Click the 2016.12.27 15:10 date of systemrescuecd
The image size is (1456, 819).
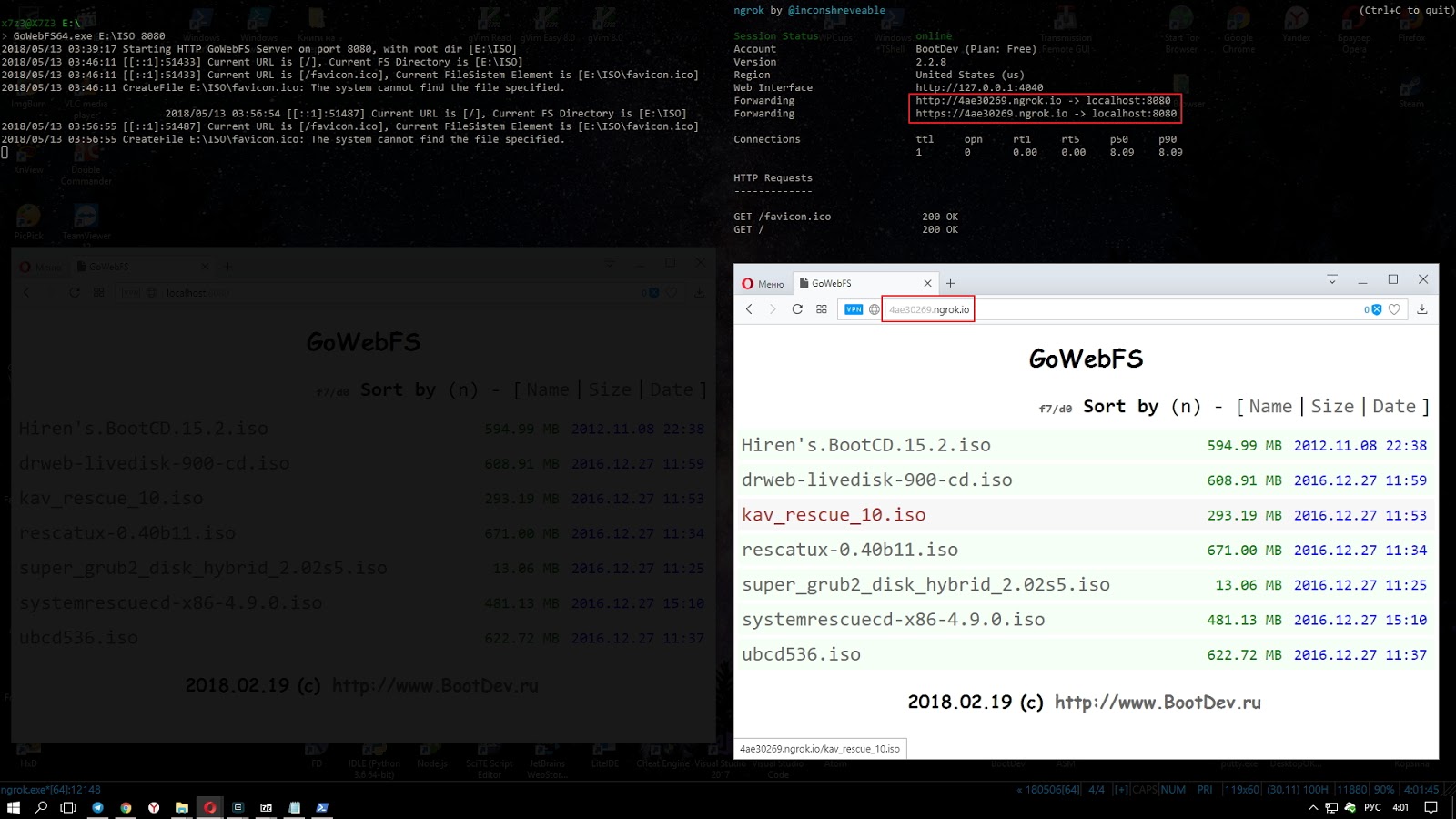coord(1360,621)
